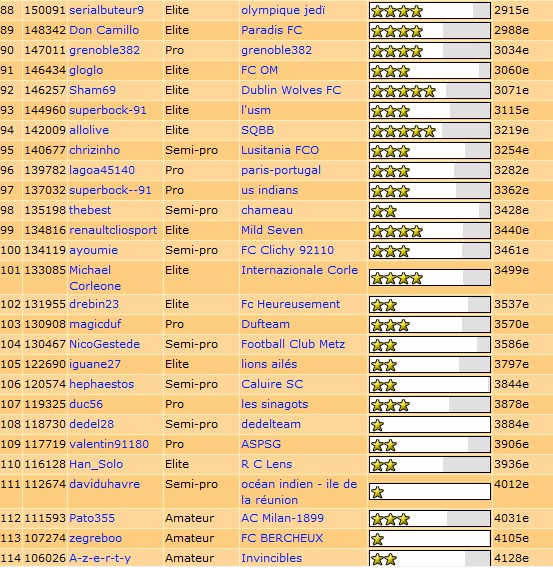Open the Lusitania FCO team link

click(x=280, y=150)
